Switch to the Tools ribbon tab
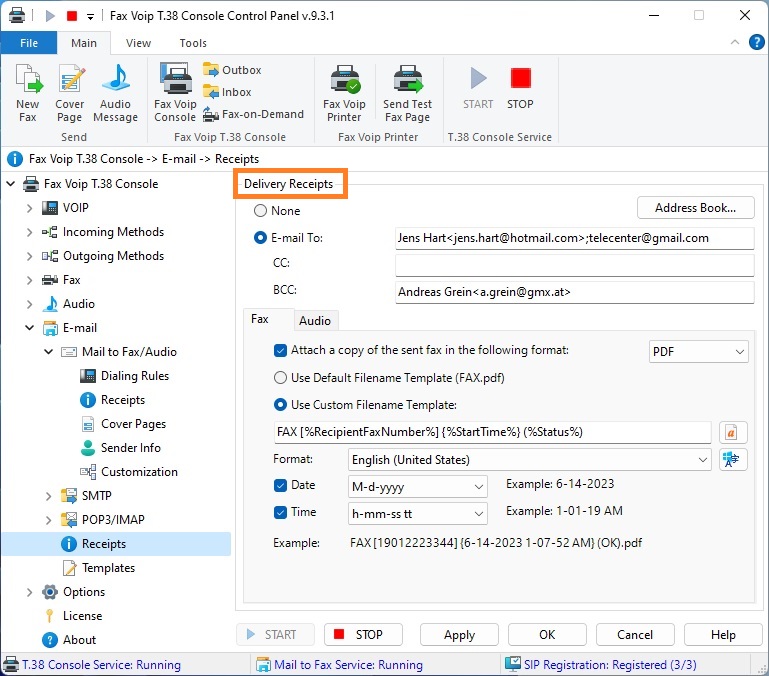 point(193,43)
